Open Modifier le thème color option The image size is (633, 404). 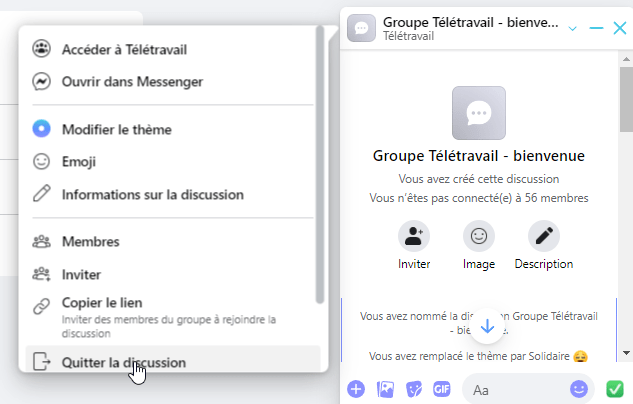[117, 129]
